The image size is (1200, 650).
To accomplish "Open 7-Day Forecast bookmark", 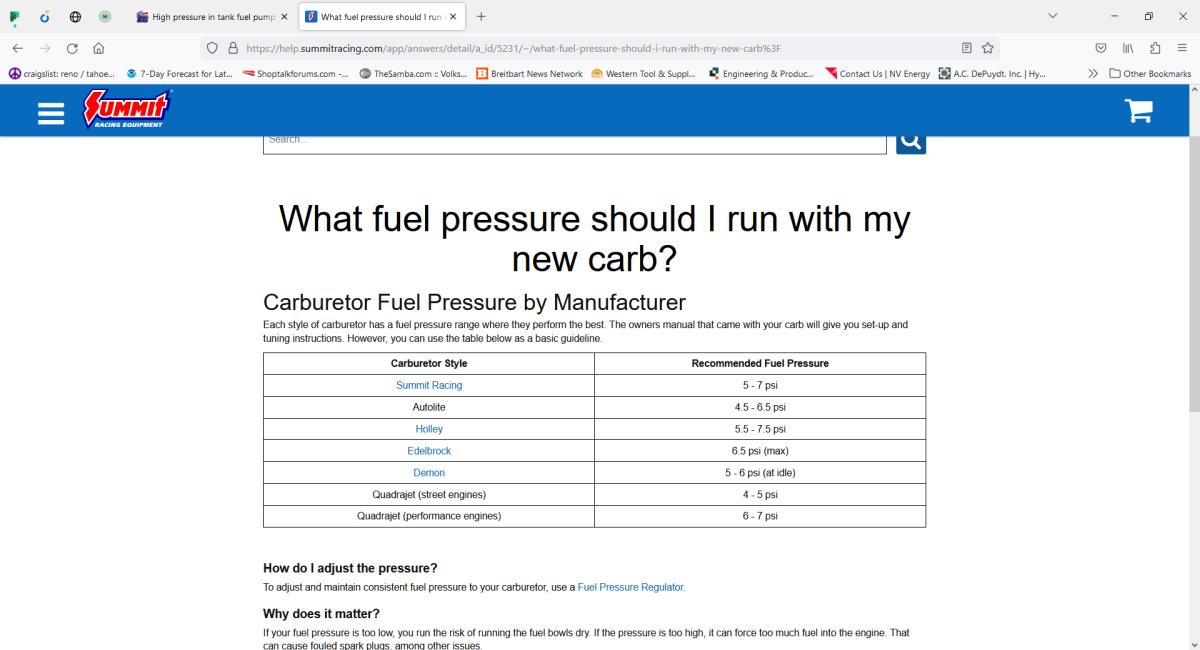I will pyautogui.click(x=180, y=74).
